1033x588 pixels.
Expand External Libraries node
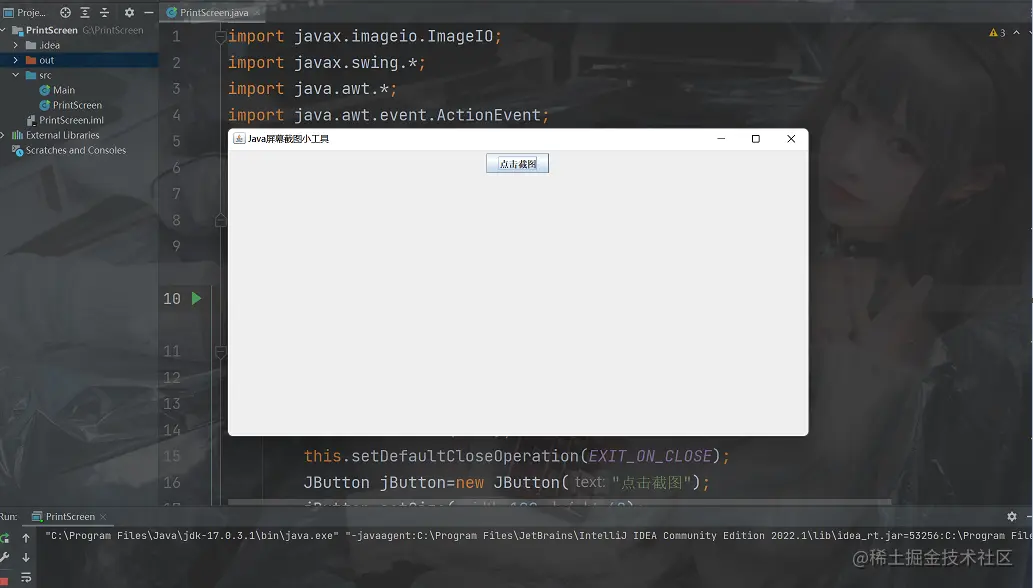click(x=3, y=135)
